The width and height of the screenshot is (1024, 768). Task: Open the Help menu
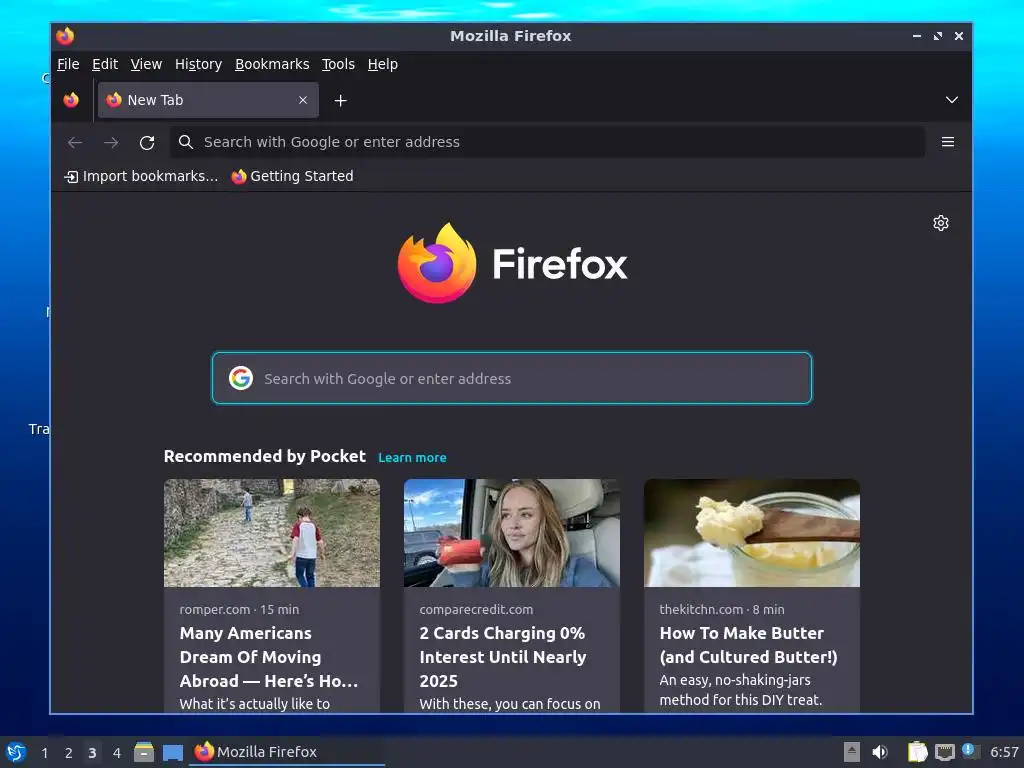pos(383,64)
